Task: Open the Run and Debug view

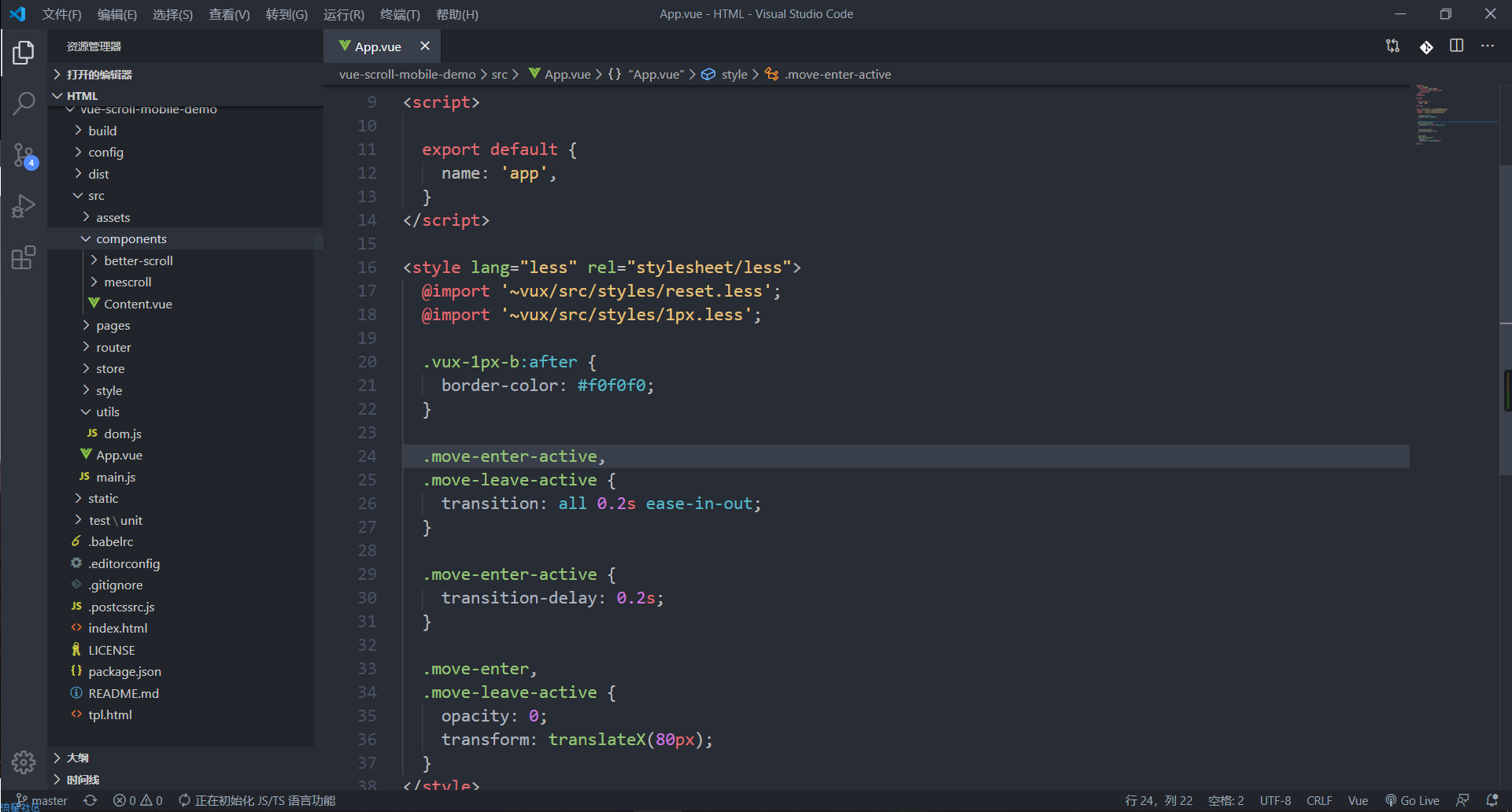Action: (x=24, y=206)
